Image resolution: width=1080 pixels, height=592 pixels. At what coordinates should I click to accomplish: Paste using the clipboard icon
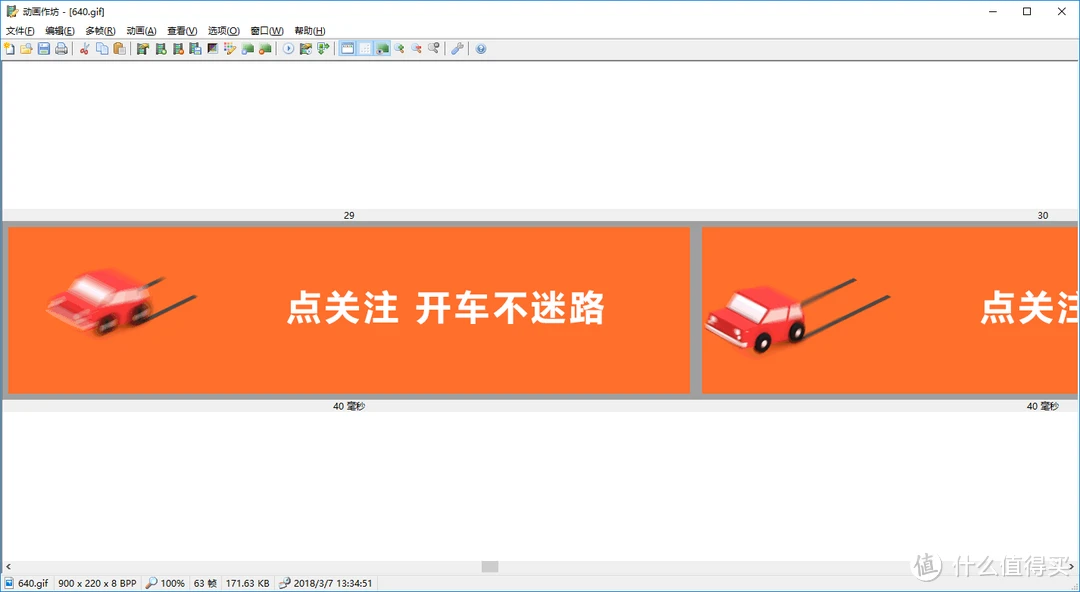[x=119, y=49]
